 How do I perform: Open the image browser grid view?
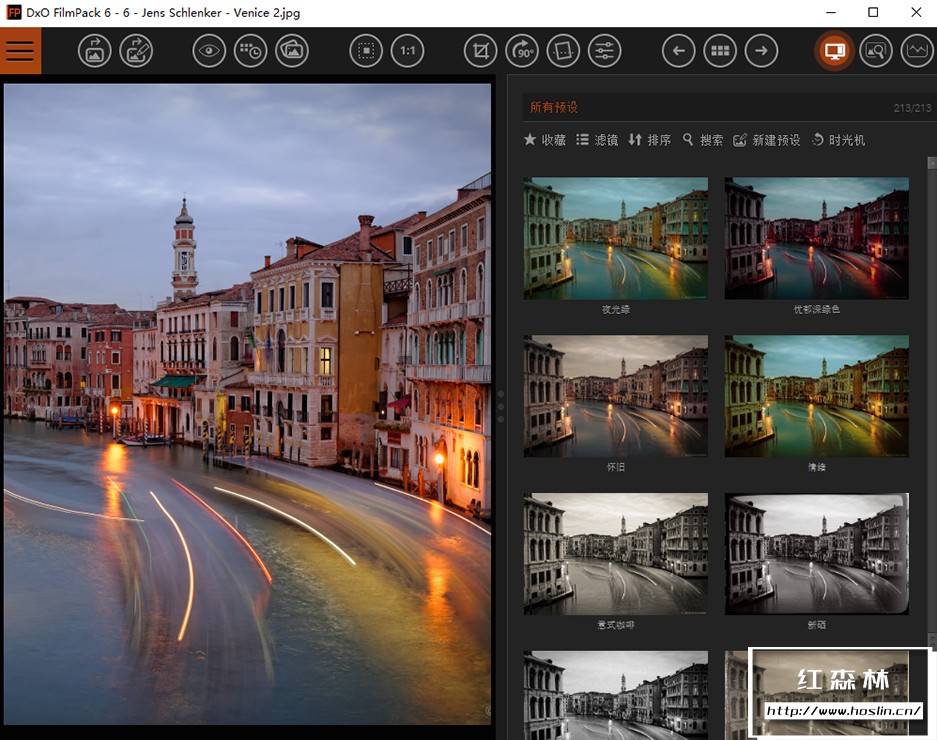(719, 51)
